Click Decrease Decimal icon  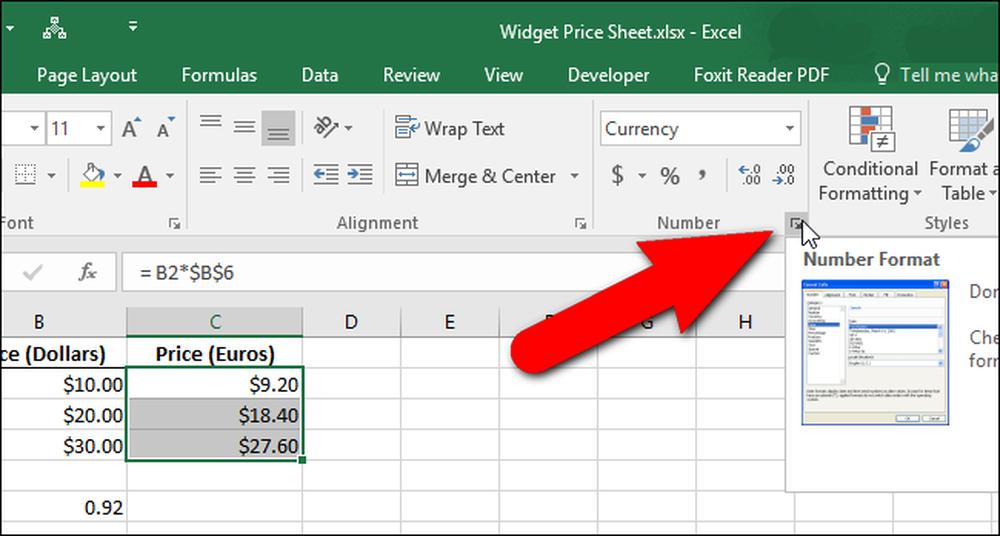point(783,174)
